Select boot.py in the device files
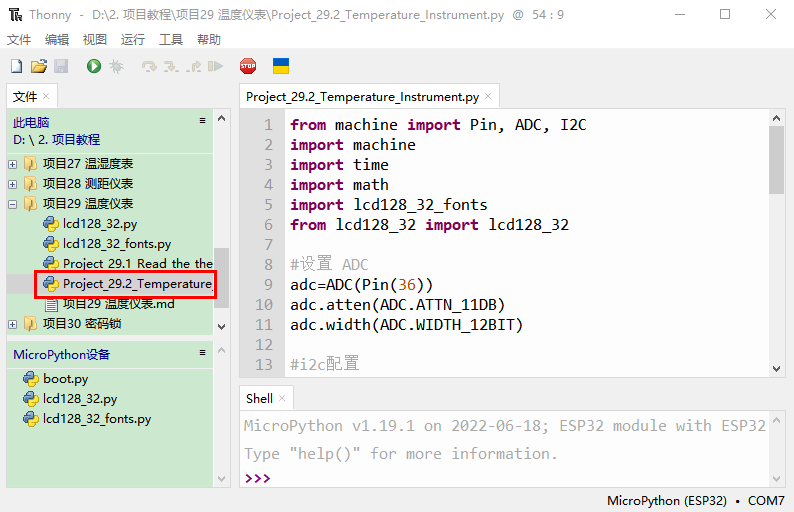Viewport: 794px width, 512px height. click(65, 379)
